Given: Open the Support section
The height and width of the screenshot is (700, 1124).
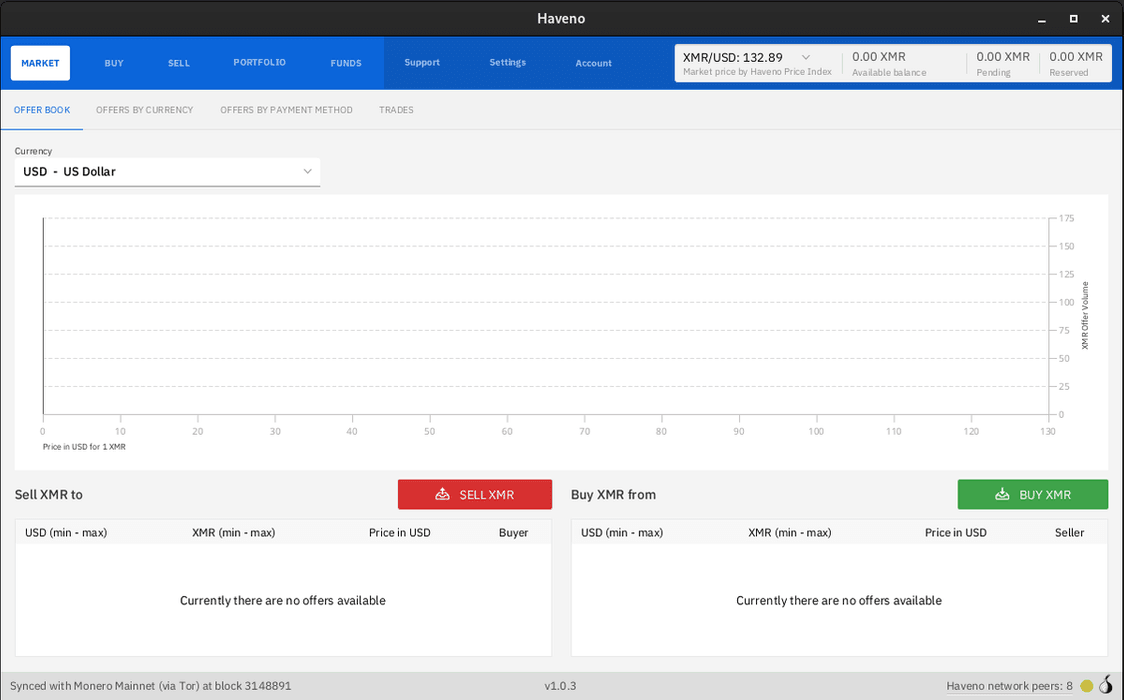Looking at the screenshot, I should coord(422,62).
